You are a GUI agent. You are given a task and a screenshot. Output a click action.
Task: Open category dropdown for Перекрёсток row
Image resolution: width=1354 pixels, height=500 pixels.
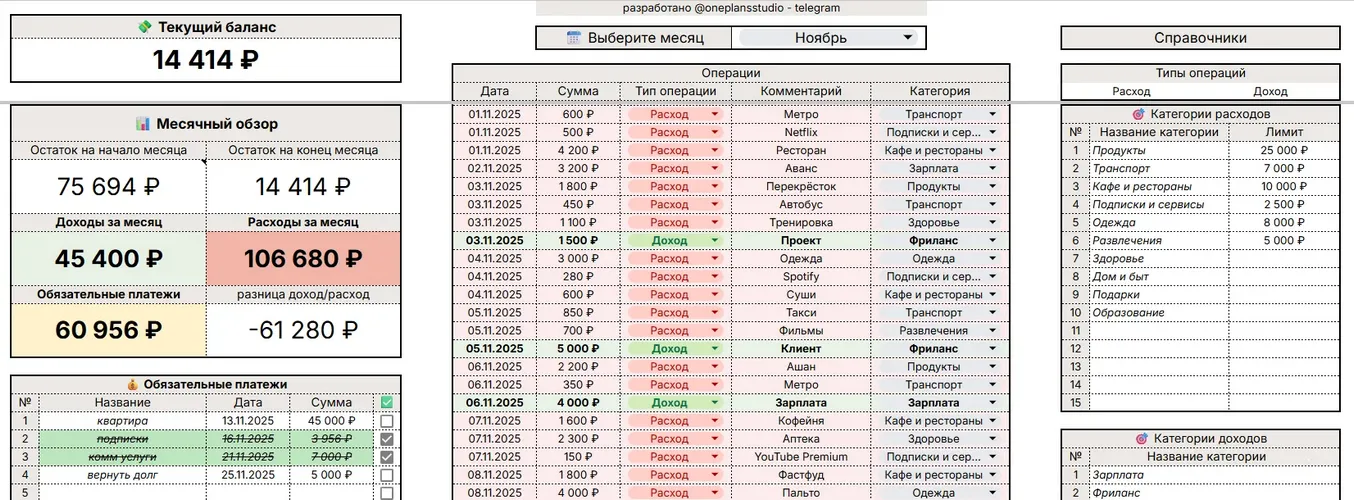click(992, 187)
